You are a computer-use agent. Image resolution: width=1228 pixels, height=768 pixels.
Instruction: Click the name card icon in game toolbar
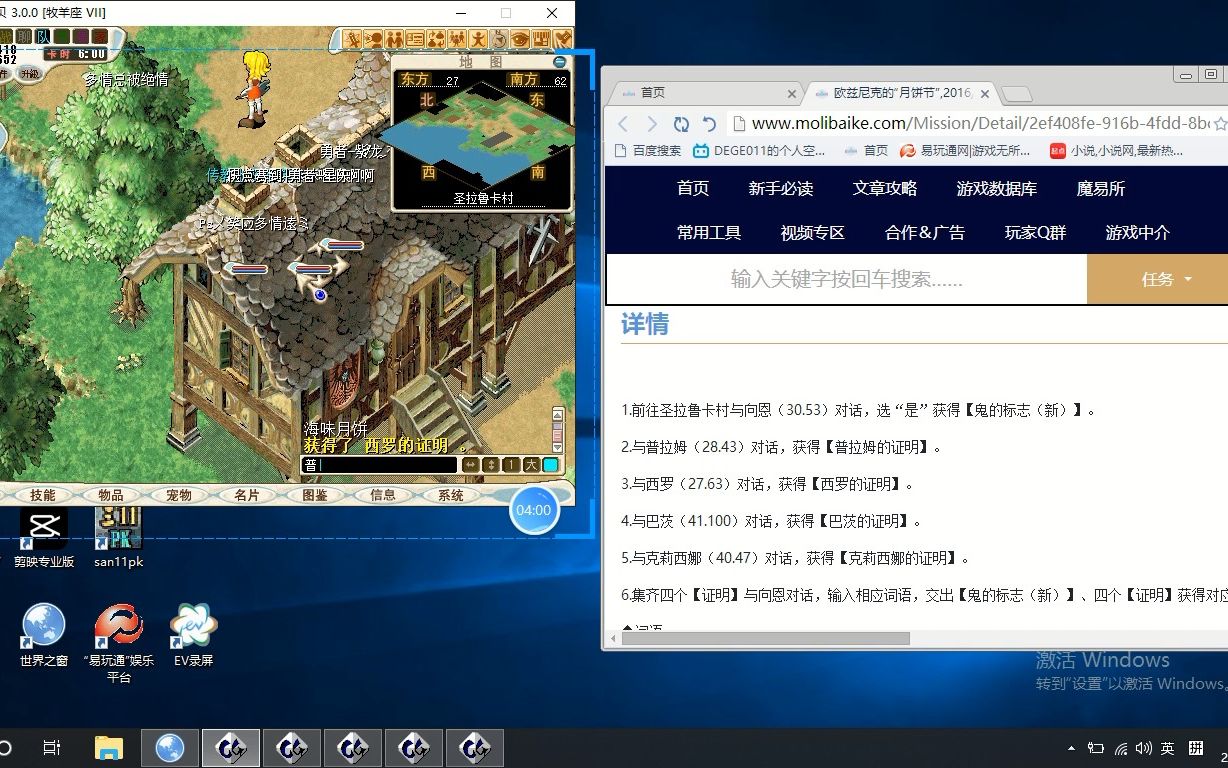pos(415,39)
